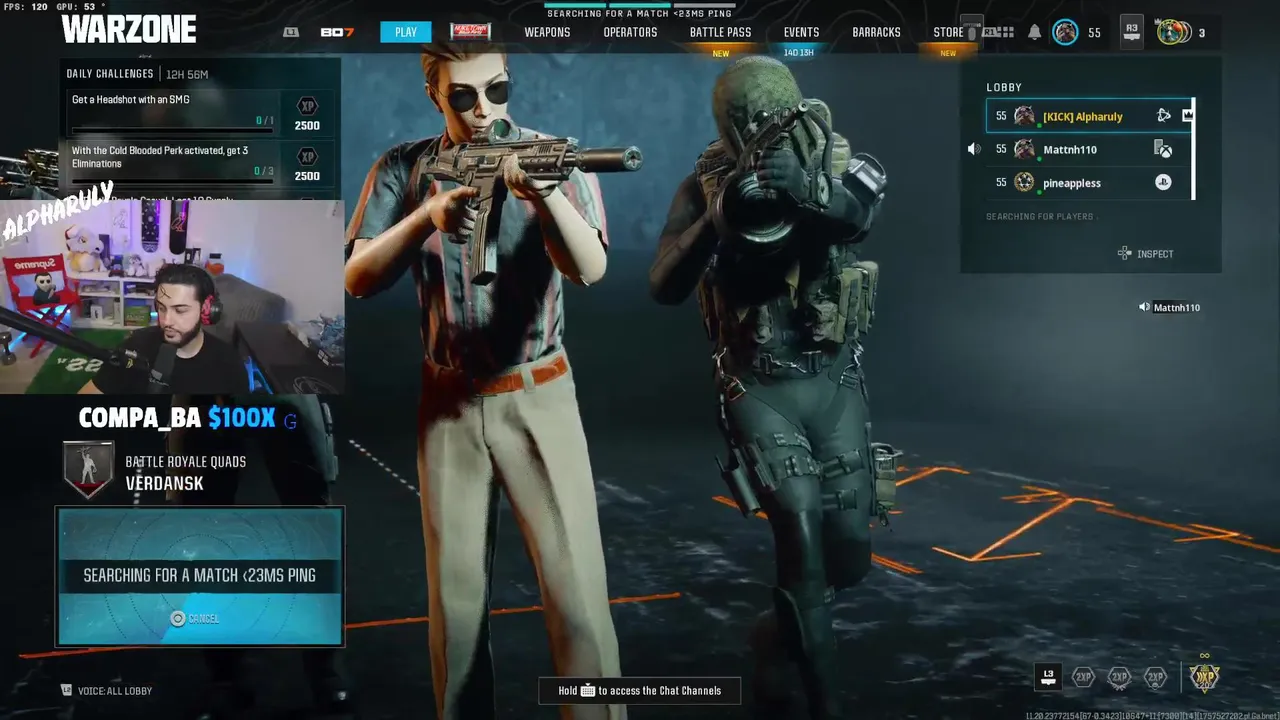Click the Daily Challenges header
Image resolution: width=1280 pixels, height=720 pixels.
[110, 74]
